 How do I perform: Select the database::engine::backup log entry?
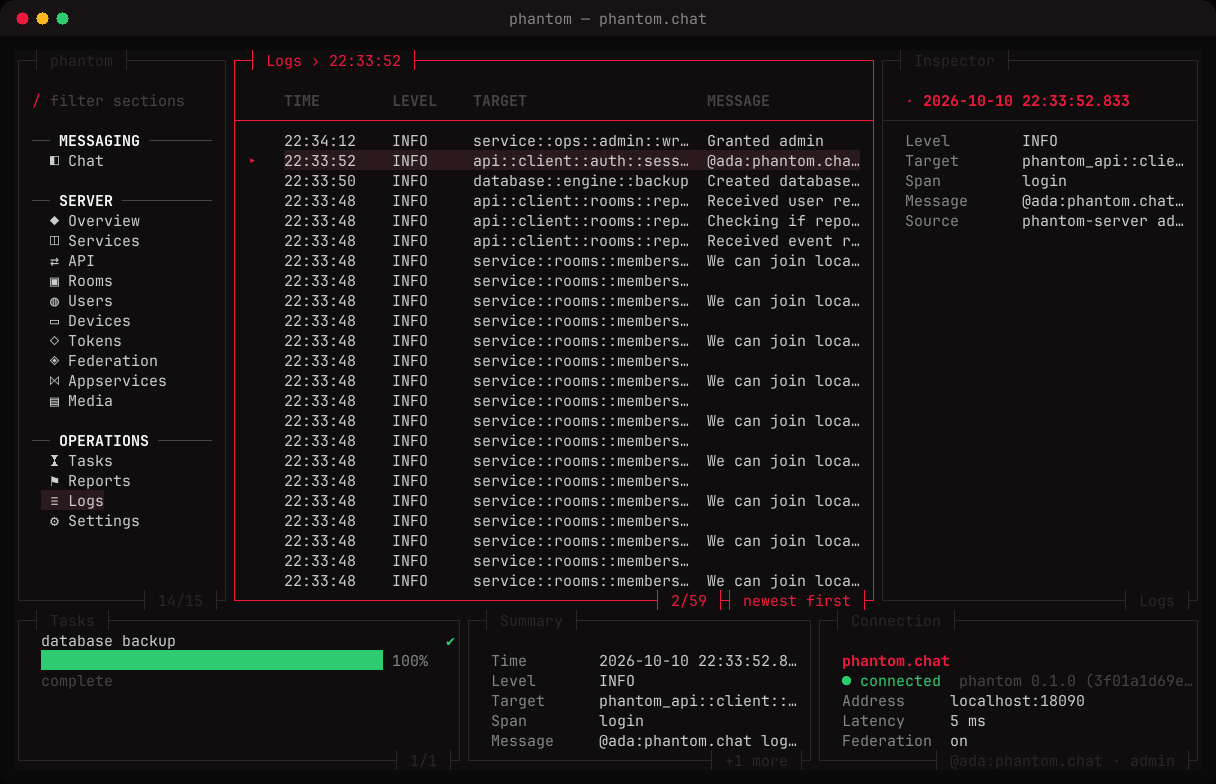(553, 181)
